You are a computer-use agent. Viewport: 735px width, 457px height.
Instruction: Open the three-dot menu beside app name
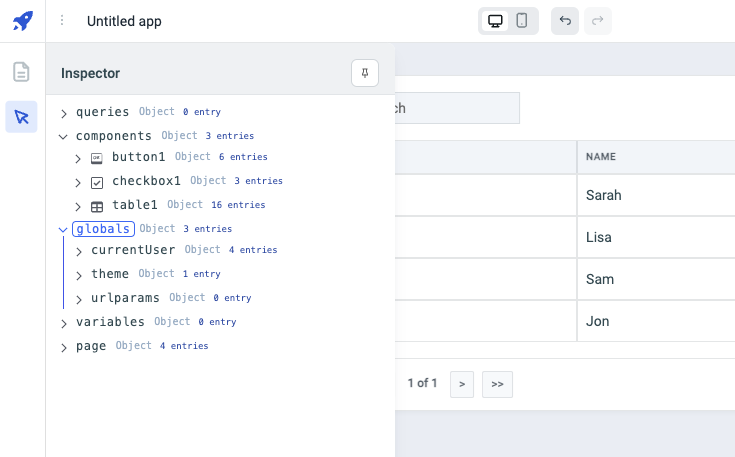click(62, 21)
